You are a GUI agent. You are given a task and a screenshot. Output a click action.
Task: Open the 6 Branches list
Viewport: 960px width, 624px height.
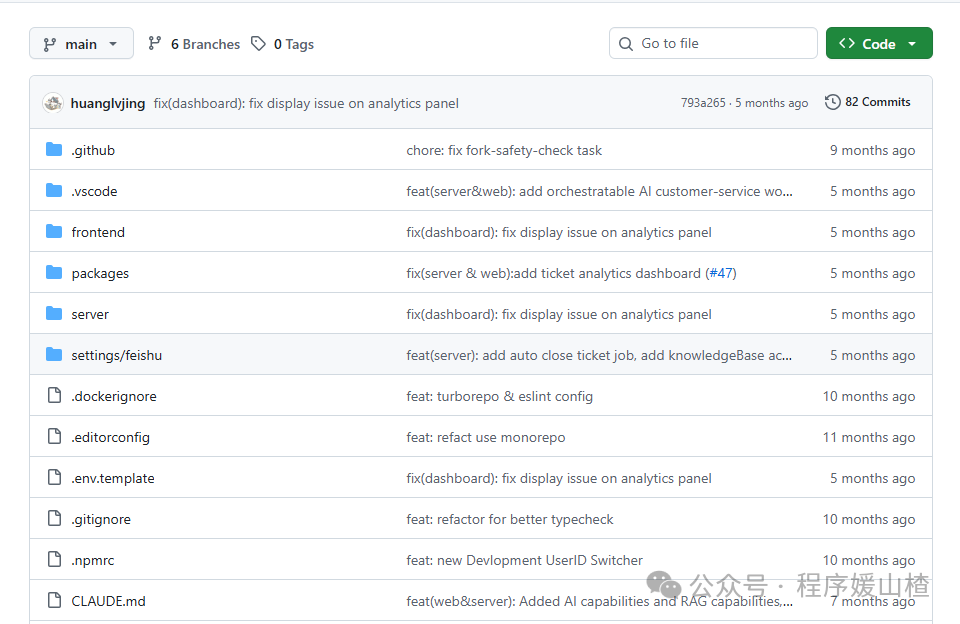194,44
